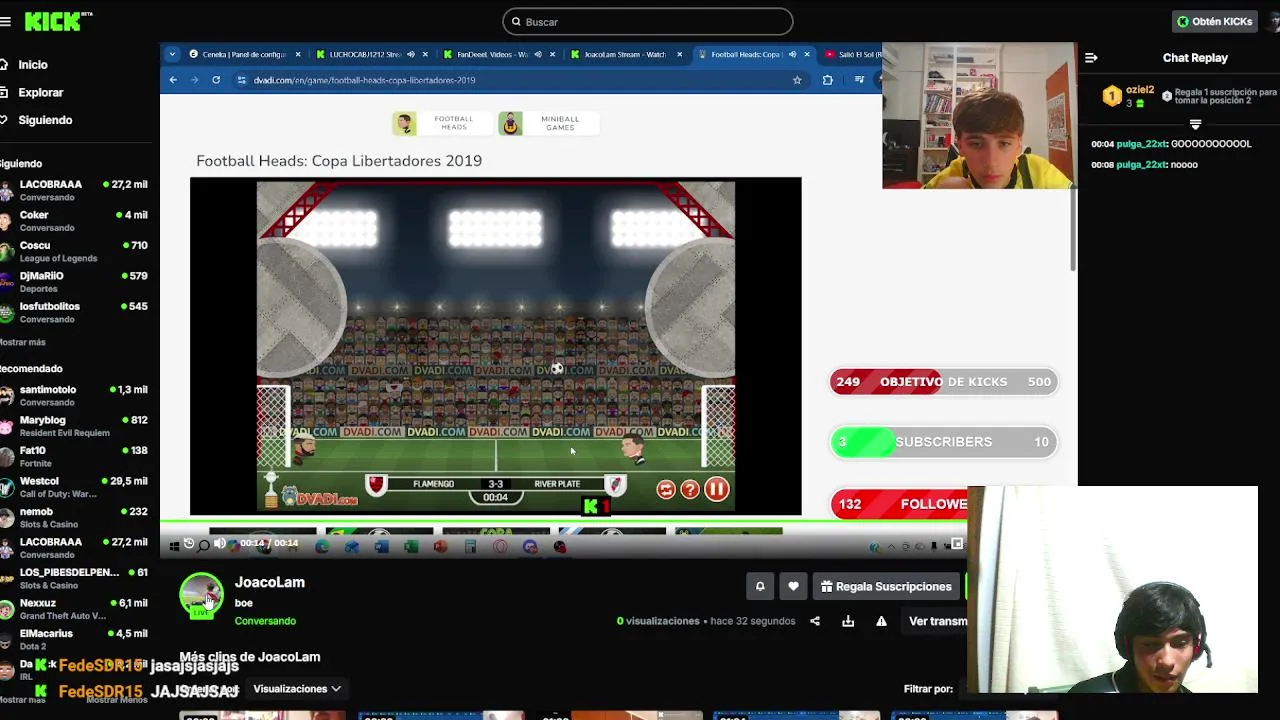Image resolution: width=1280 pixels, height=720 pixels.
Task: Switch to Cenelta panel browser tab
Action: click(x=244, y=54)
